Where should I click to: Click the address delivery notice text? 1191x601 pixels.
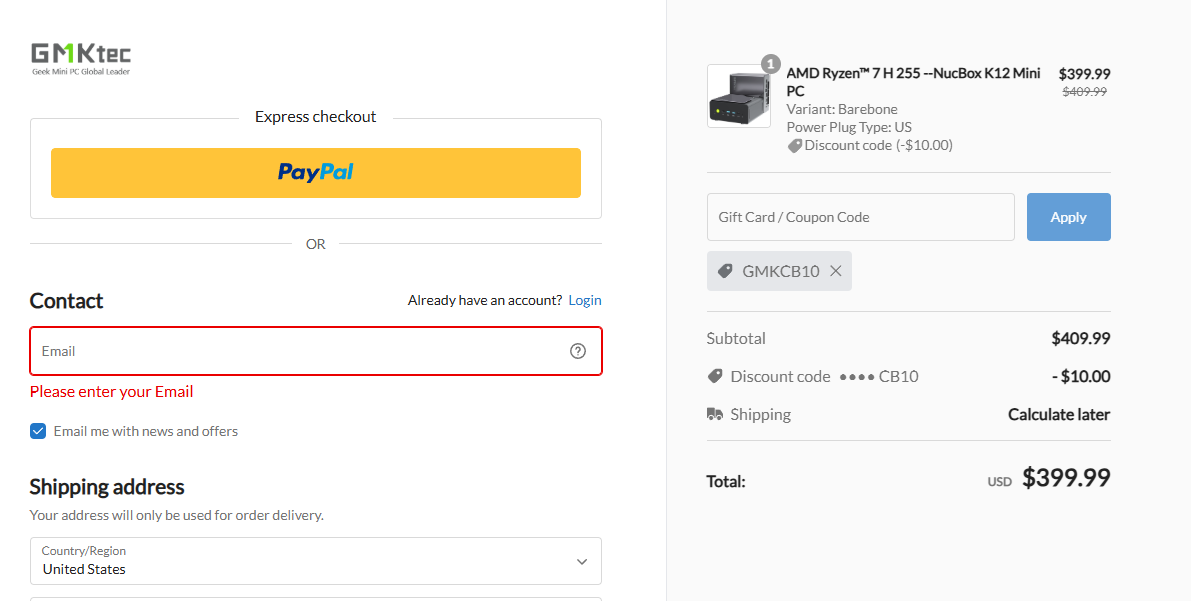[x=176, y=515]
